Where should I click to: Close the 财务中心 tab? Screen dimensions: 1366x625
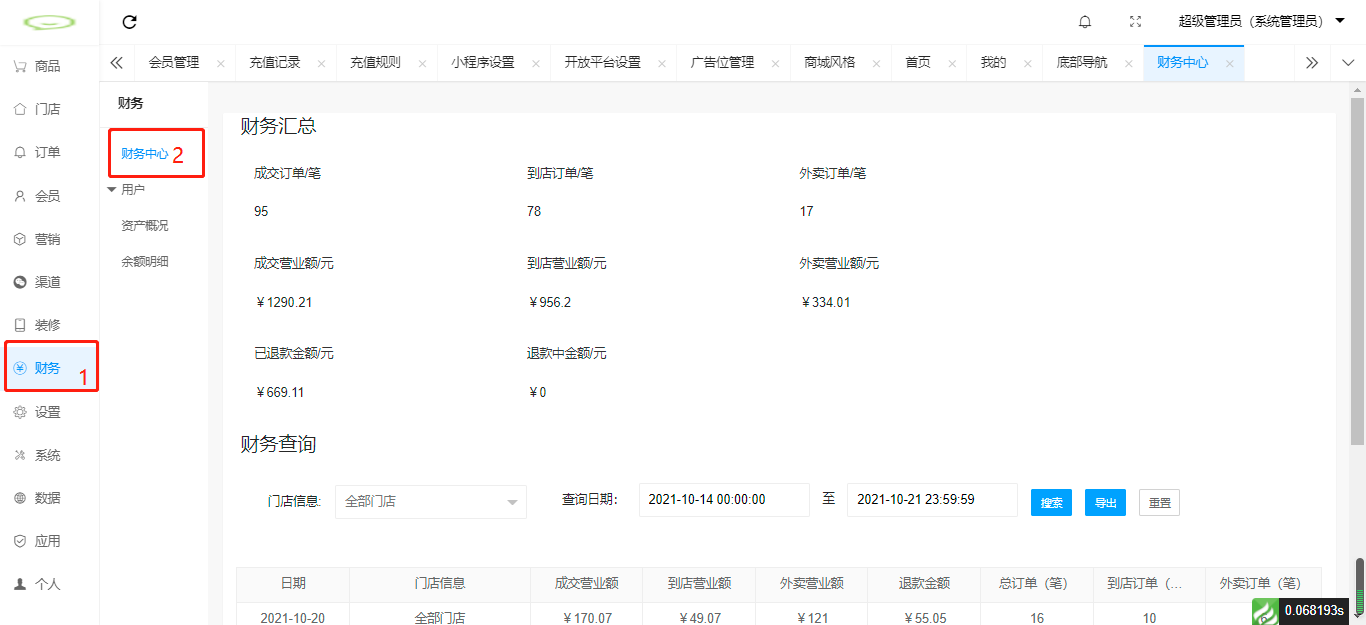[x=1229, y=63]
